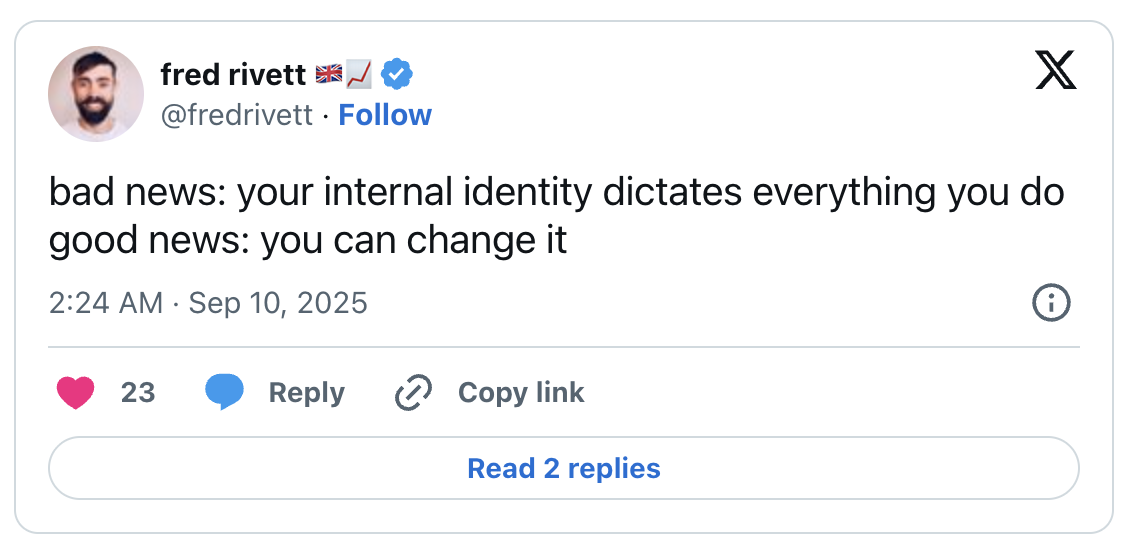Open the 2:24 AM timestamp link
This screenshot has width=1128, height=556.
pos(105,302)
